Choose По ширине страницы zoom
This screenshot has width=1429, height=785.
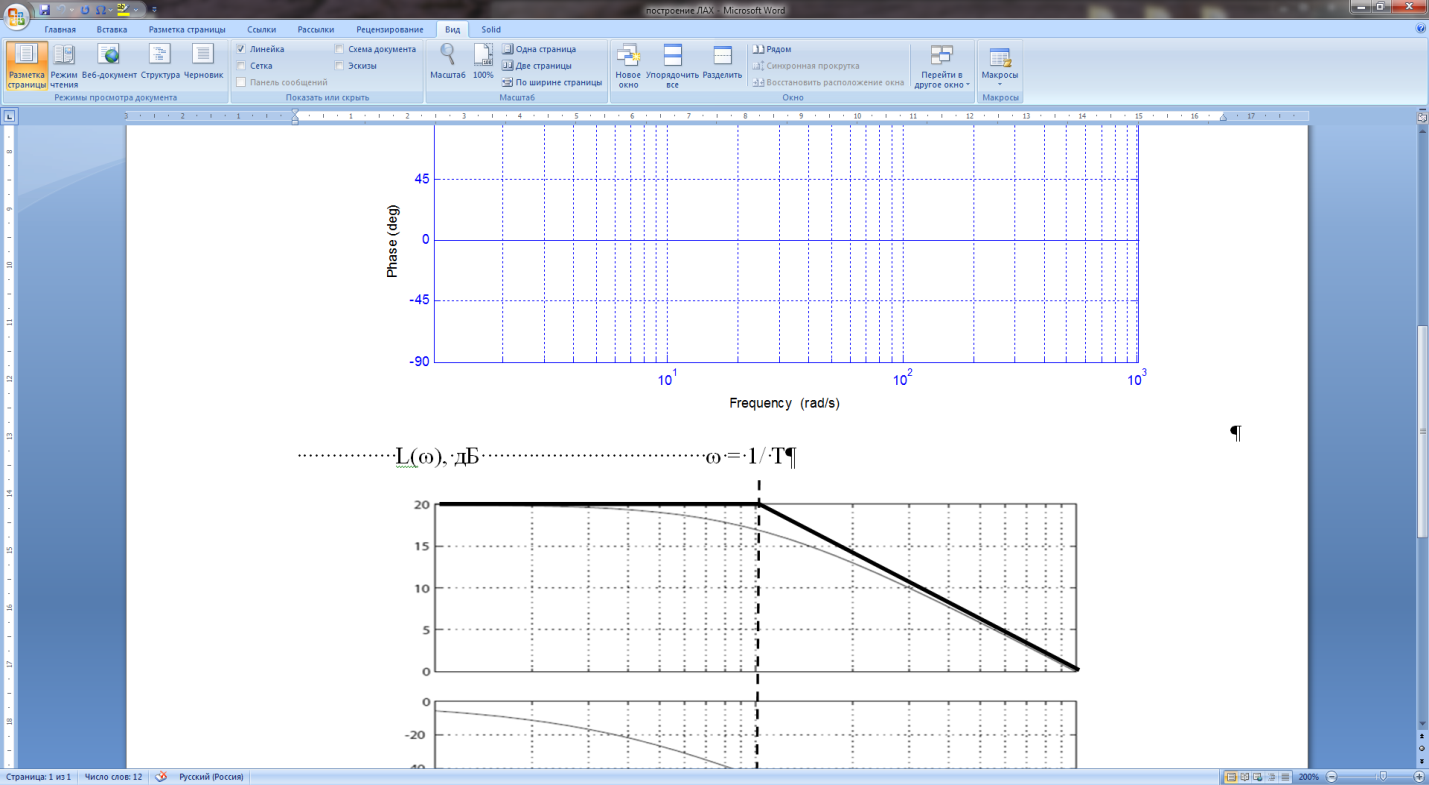point(552,83)
